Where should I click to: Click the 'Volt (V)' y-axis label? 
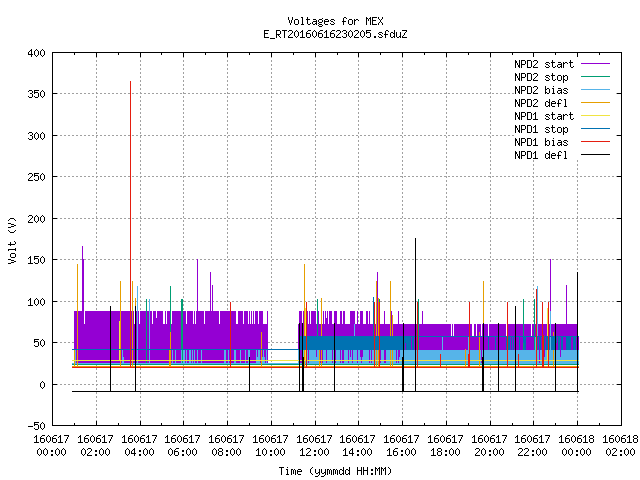pos(12,240)
